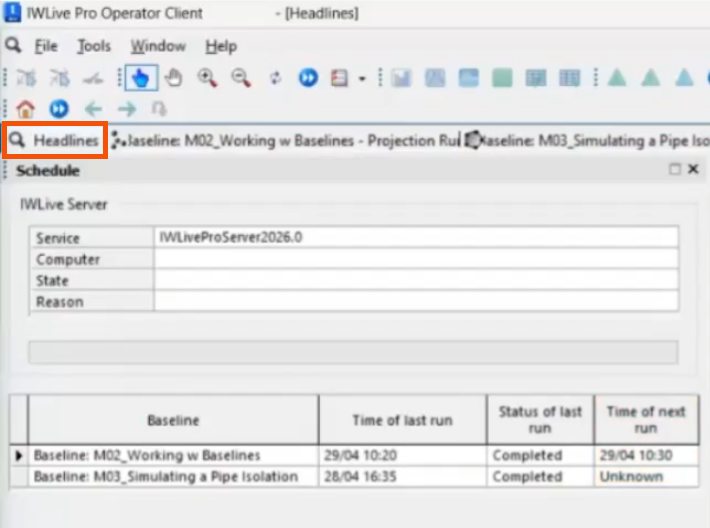This screenshot has width=710, height=528.
Task: Click the third greyed line tool icon
Action: tap(93, 79)
